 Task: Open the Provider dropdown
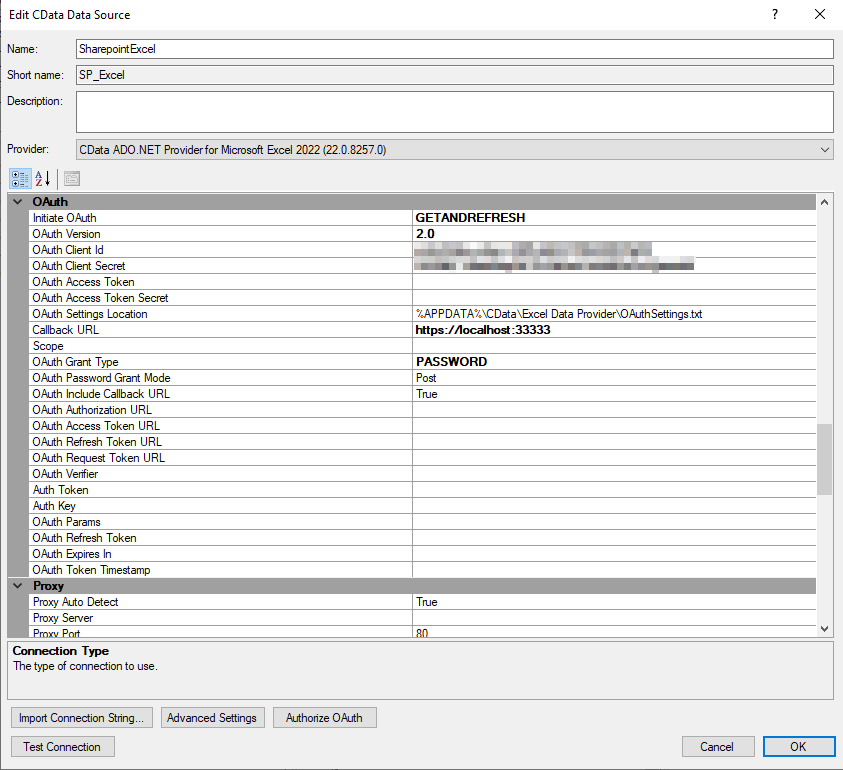pos(455,149)
